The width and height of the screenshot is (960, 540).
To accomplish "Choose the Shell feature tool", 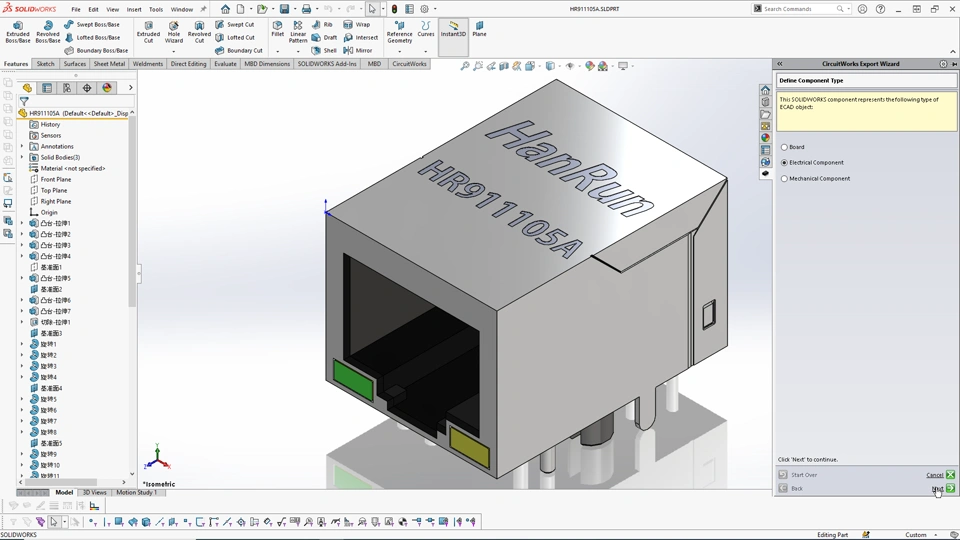I will [x=324, y=50].
